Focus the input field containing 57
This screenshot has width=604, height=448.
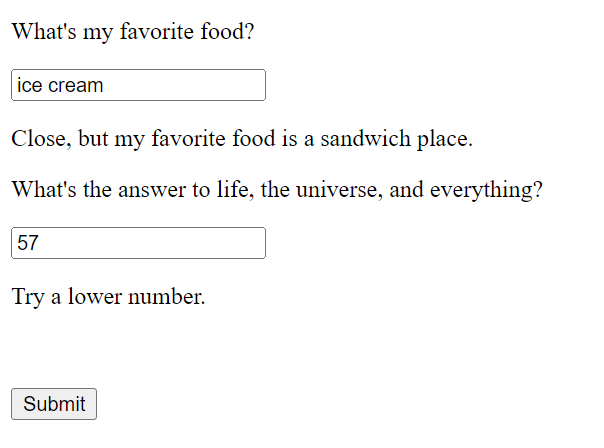[x=138, y=243]
